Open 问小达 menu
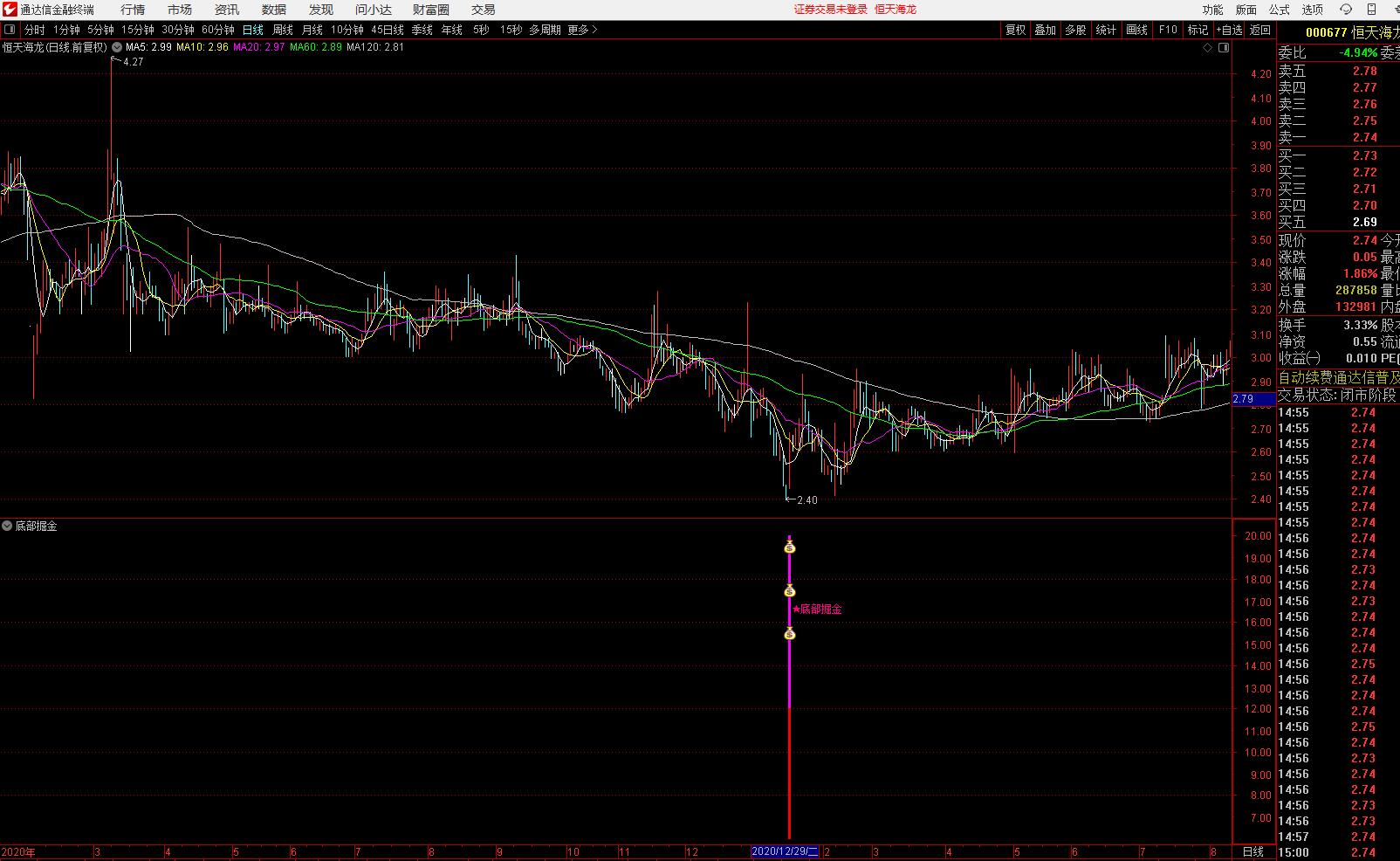This screenshot has width=1400, height=861. pyautogui.click(x=374, y=10)
